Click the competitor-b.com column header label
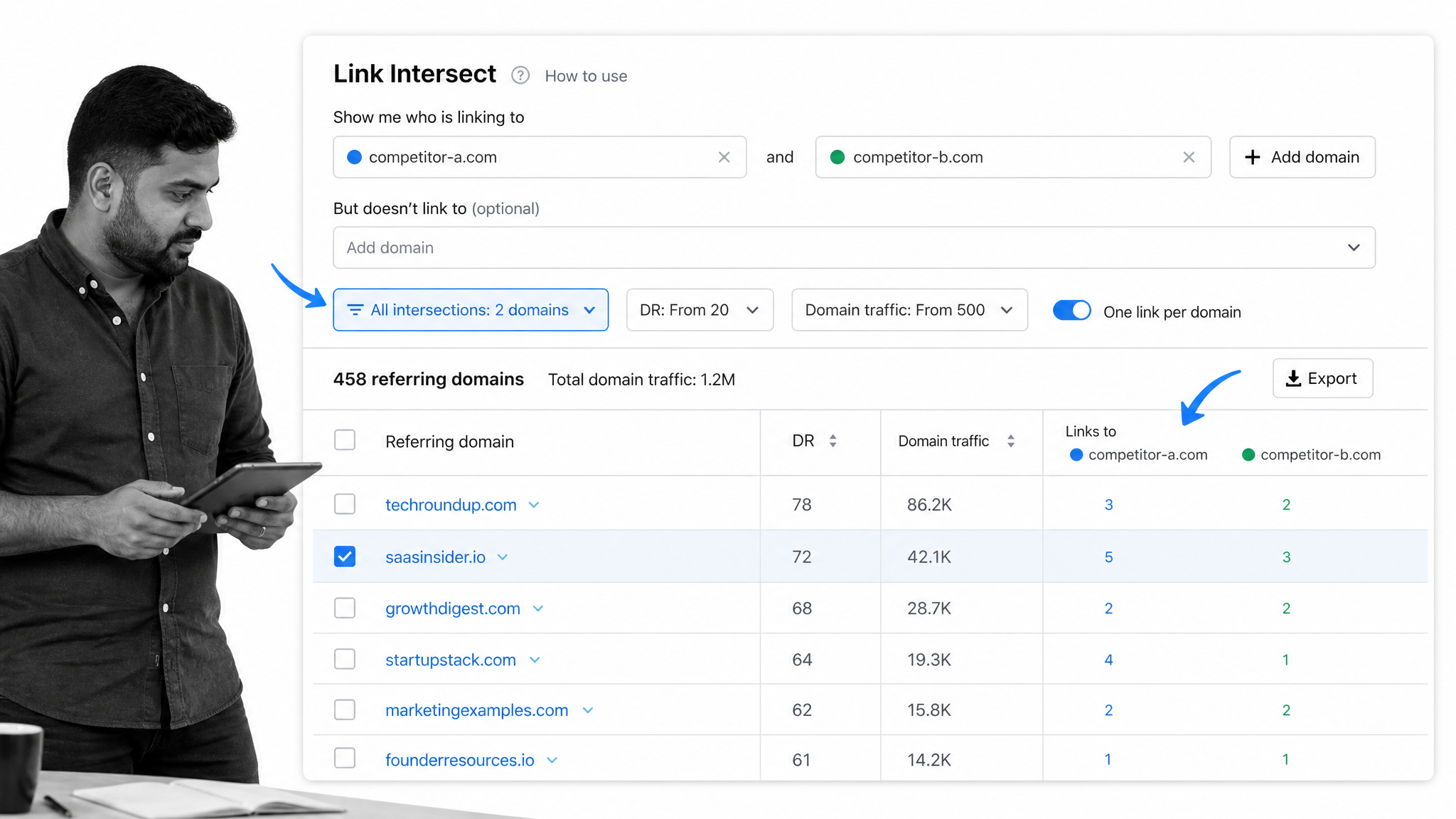Viewport: 1456px width, 819px height. [x=1320, y=454]
